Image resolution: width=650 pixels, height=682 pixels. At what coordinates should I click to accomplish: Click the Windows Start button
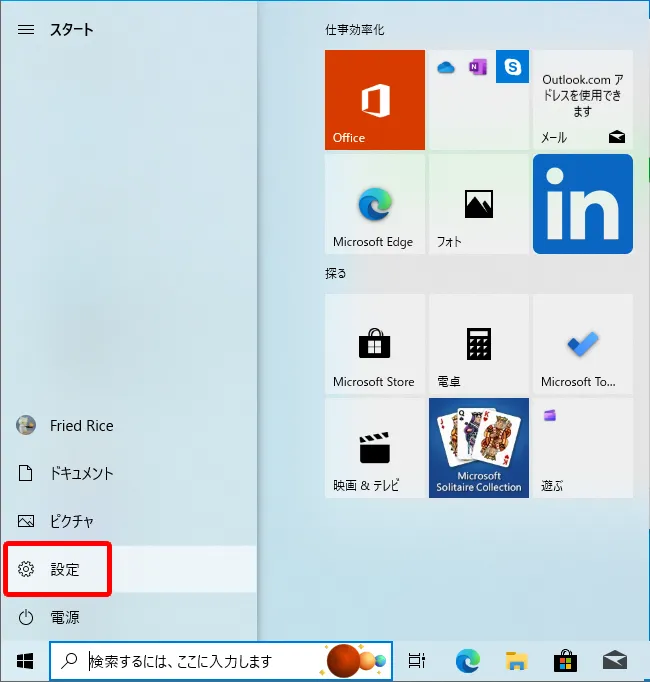point(25,662)
